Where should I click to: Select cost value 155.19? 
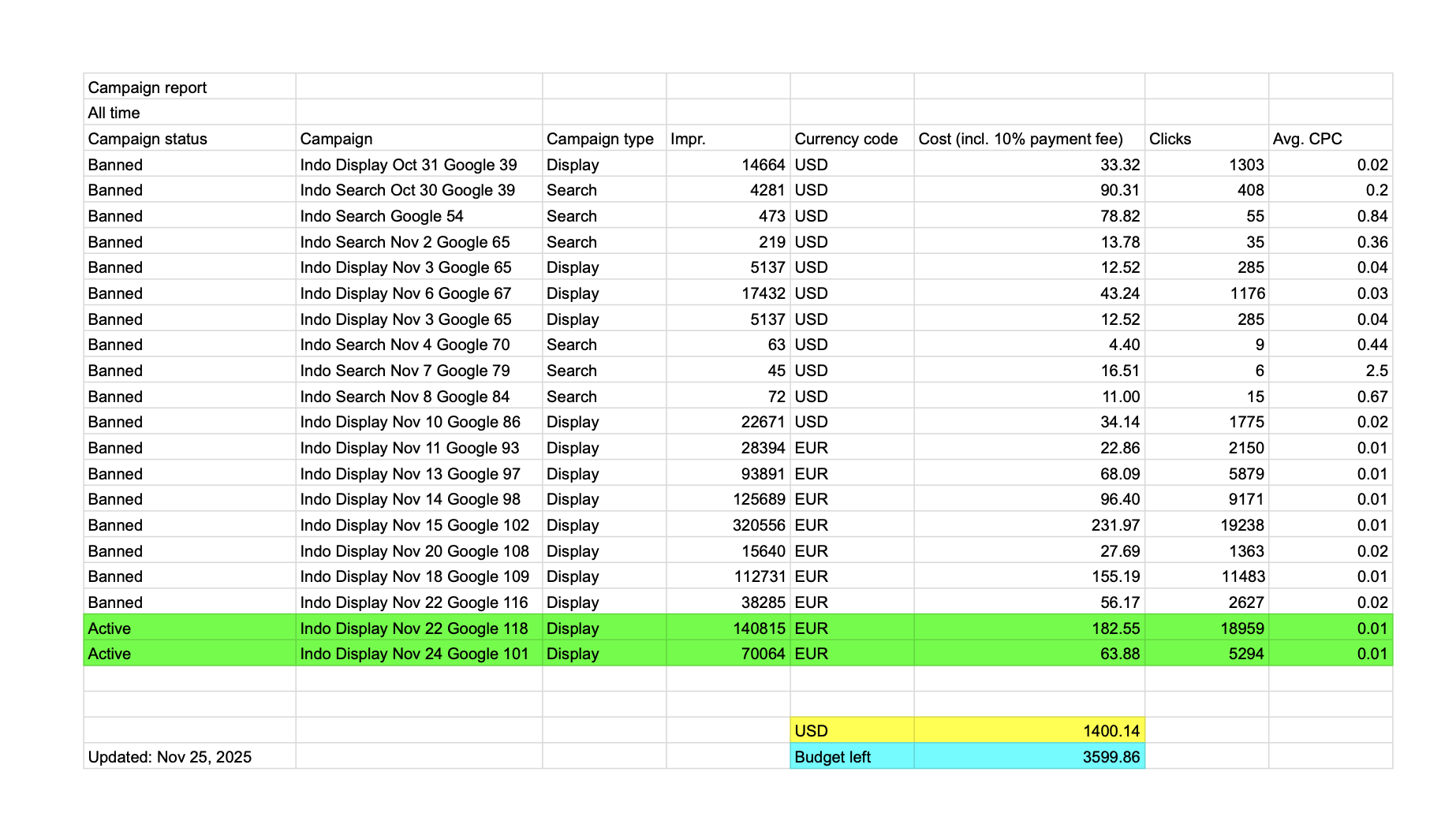(1029, 576)
